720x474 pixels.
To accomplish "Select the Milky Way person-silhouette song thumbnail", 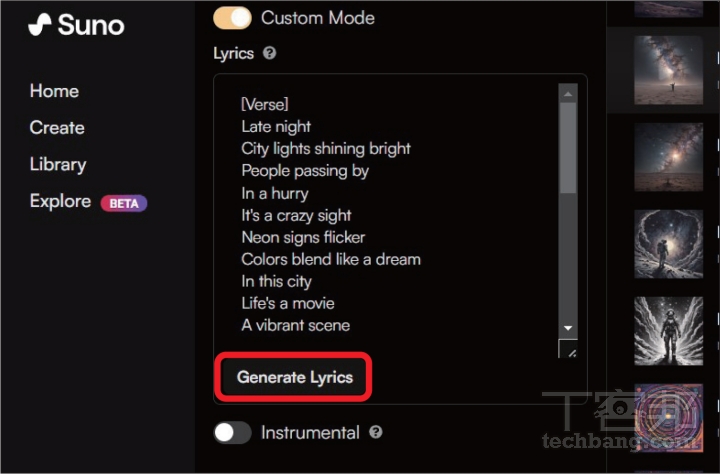I will tap(668, 70).
